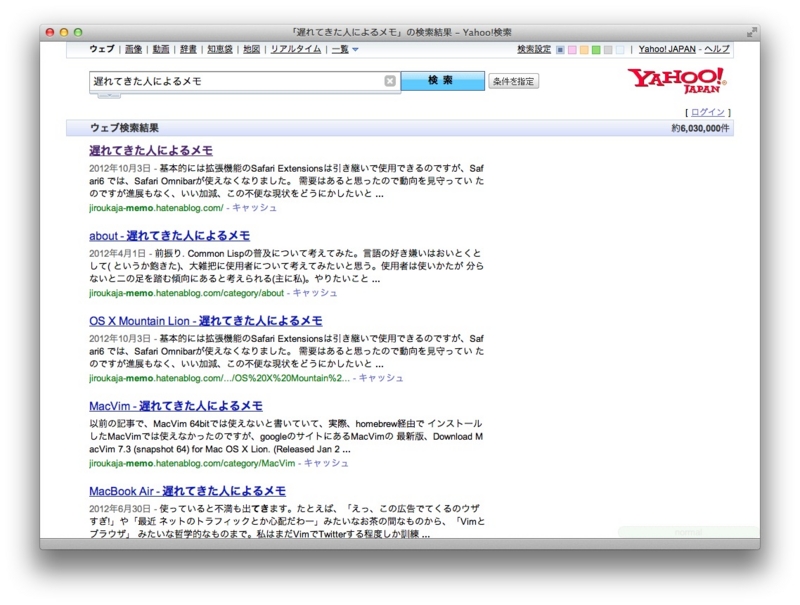Enable the pink theme square
This screenshot has width=800, height=605.
pyautogui.click(x=571, y=48)
